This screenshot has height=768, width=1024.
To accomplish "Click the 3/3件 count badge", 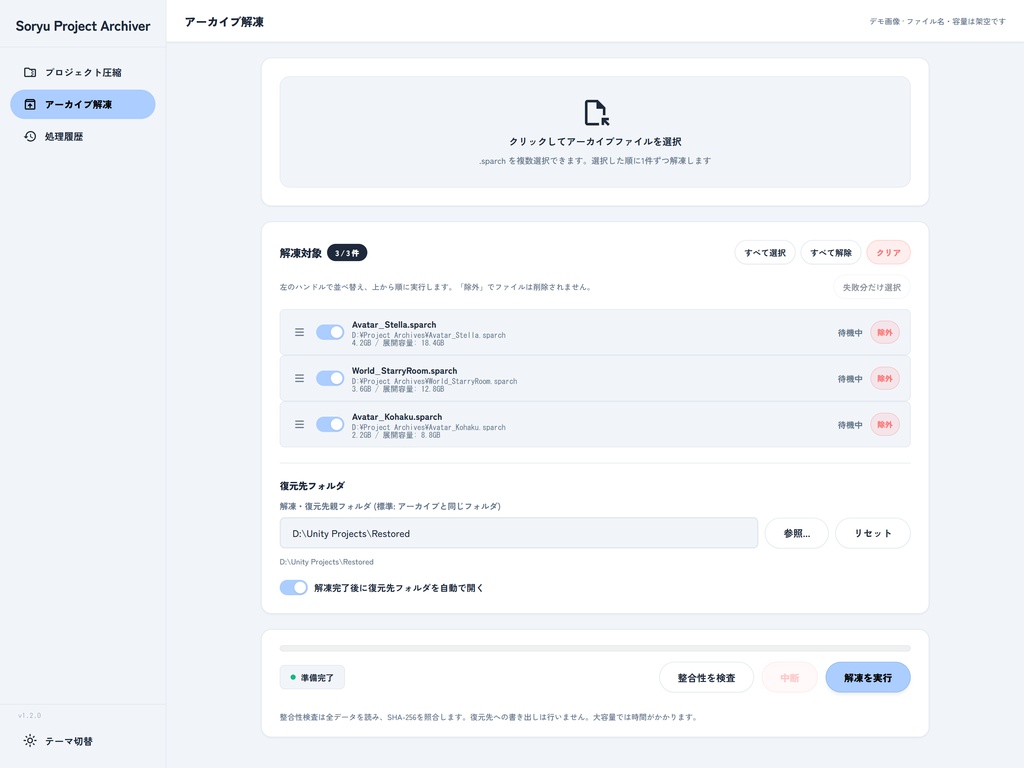I will click(347, 253).
